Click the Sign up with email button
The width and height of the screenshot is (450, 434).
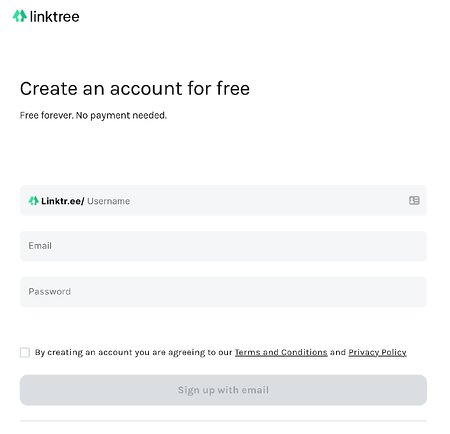[x=223, y=390]
